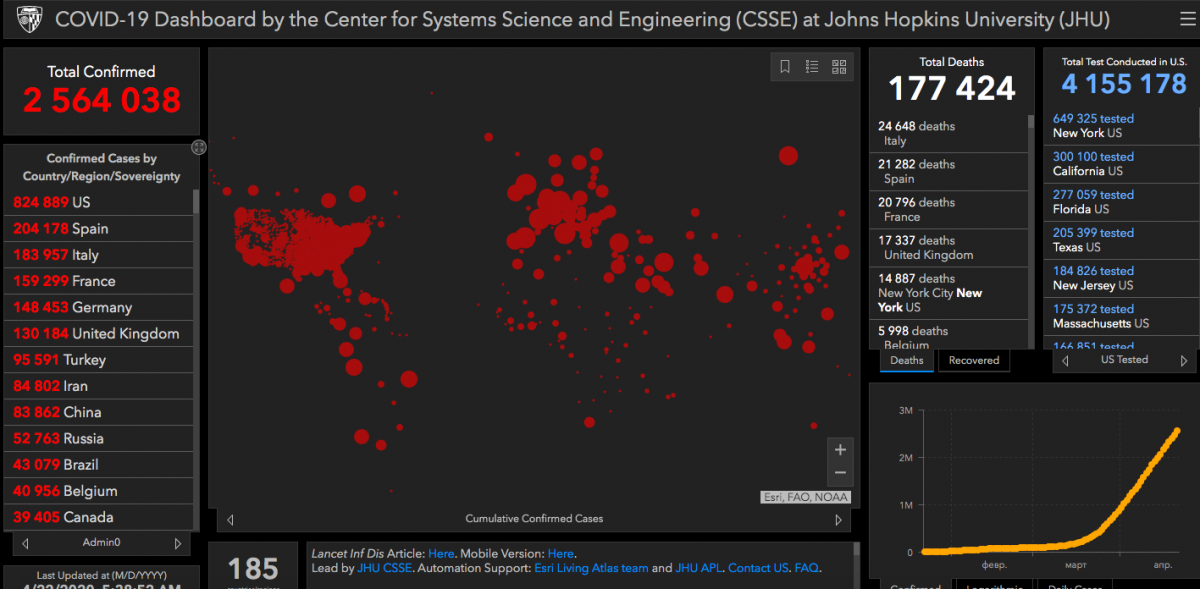
Task: Click the '20 796 deaths France' entry
Action: coord(949,210)
